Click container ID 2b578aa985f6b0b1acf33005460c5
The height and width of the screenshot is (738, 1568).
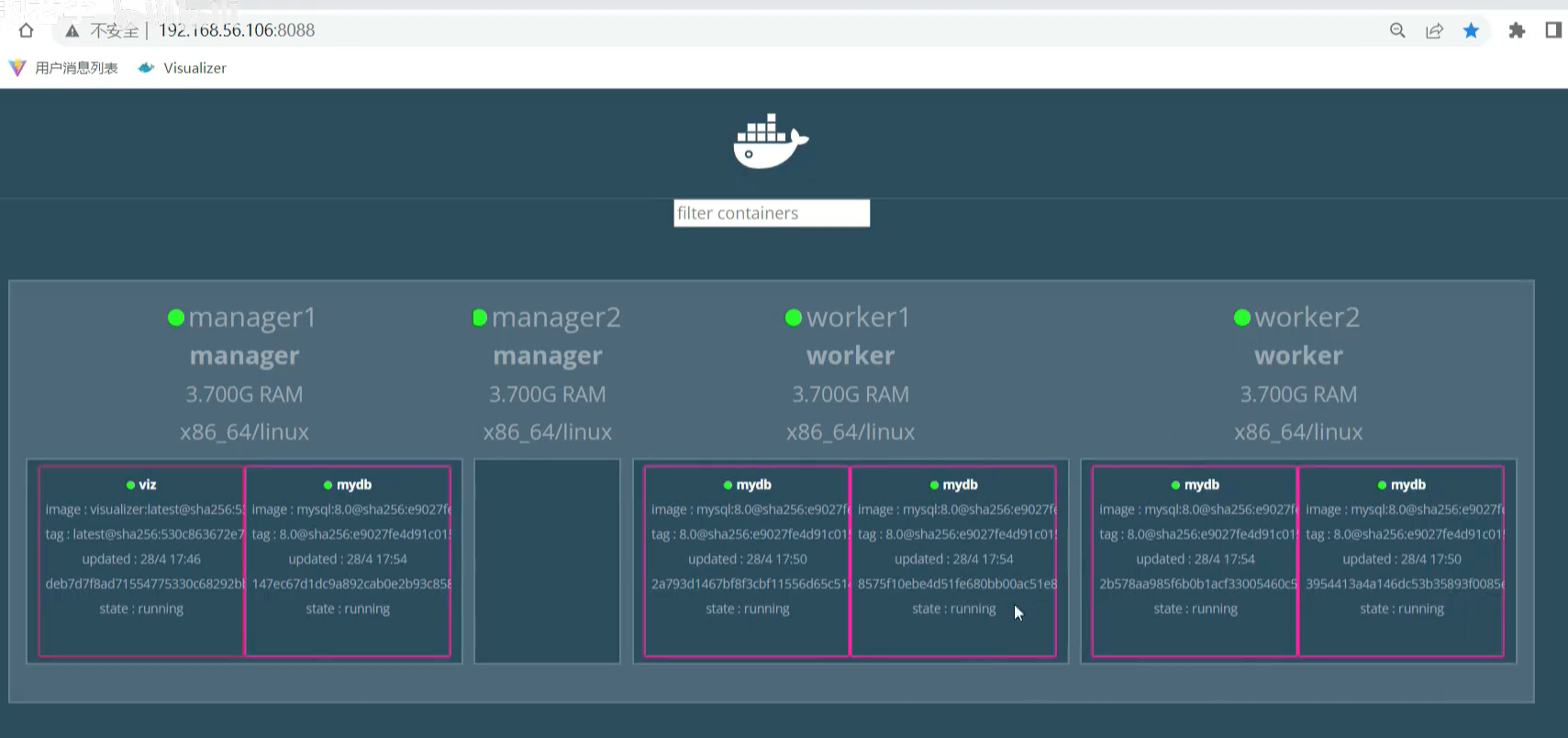1198,584
